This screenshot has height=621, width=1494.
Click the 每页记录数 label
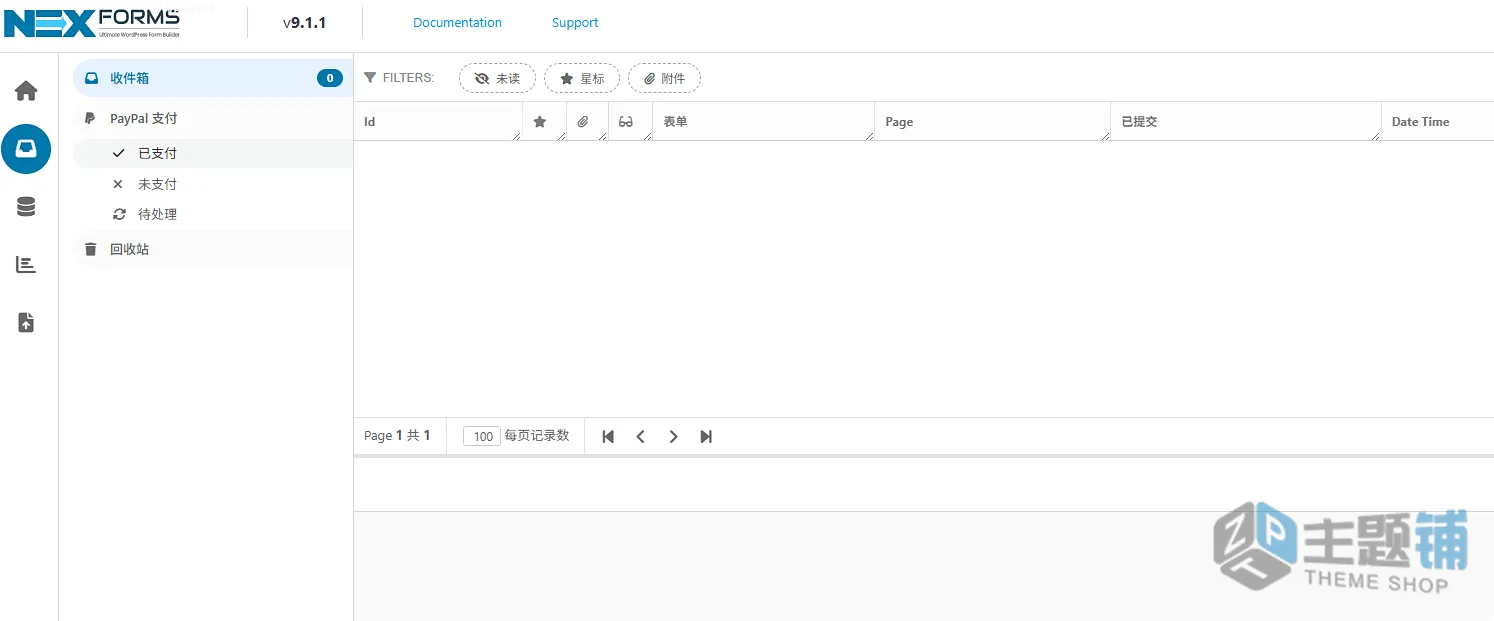point(537,436)
